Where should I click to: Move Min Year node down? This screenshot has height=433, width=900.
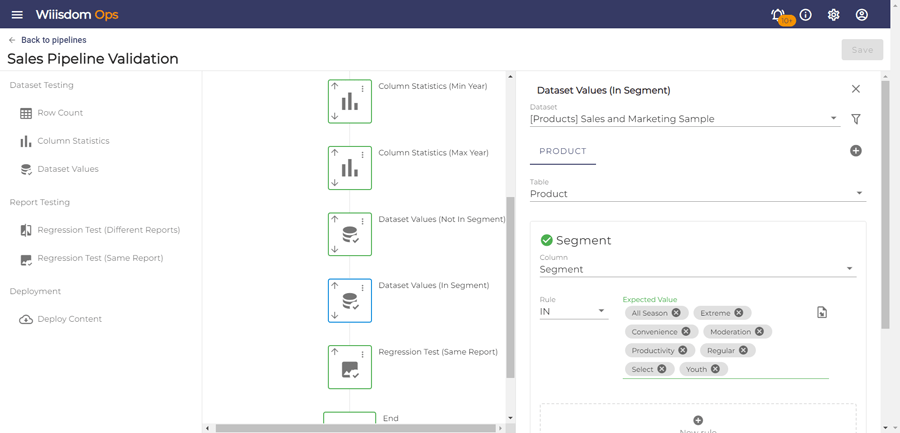335,117
